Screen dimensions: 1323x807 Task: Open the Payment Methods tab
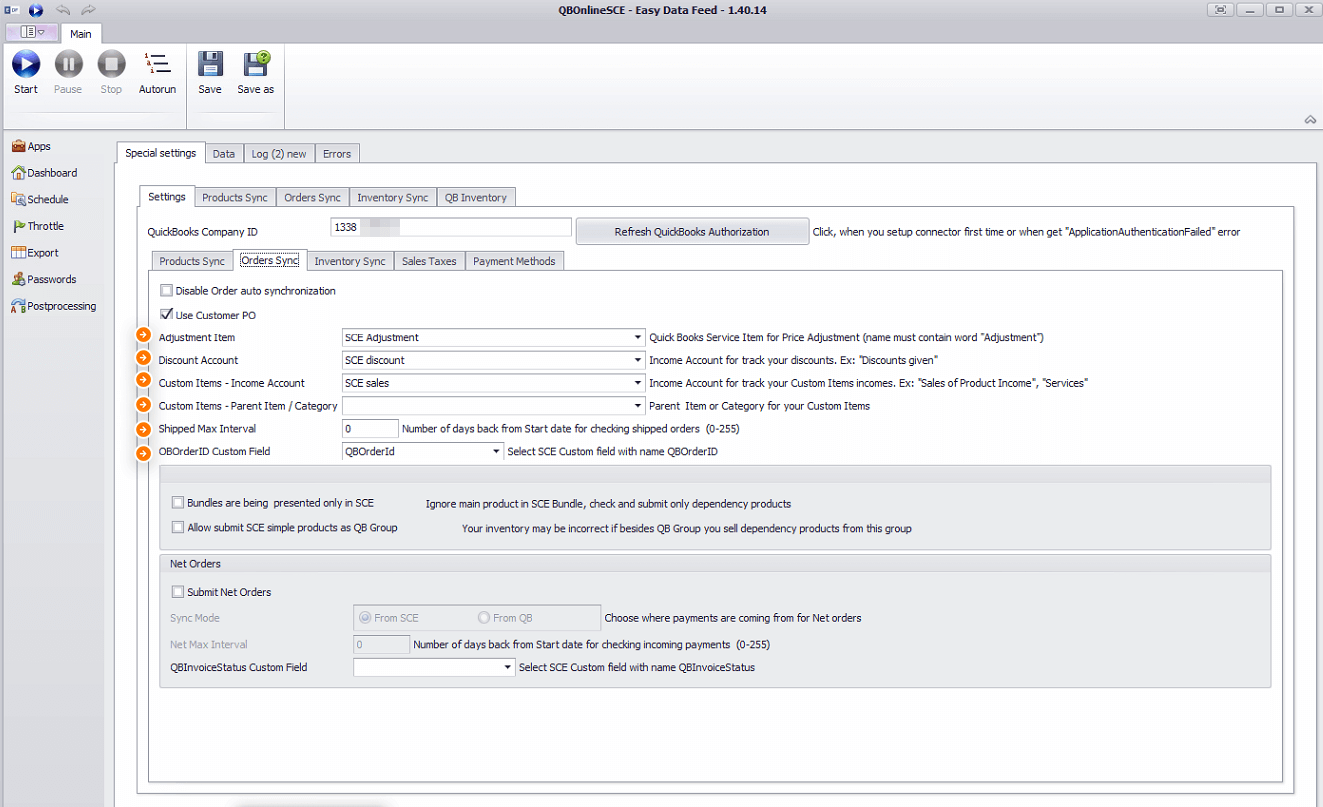(514, 261)
